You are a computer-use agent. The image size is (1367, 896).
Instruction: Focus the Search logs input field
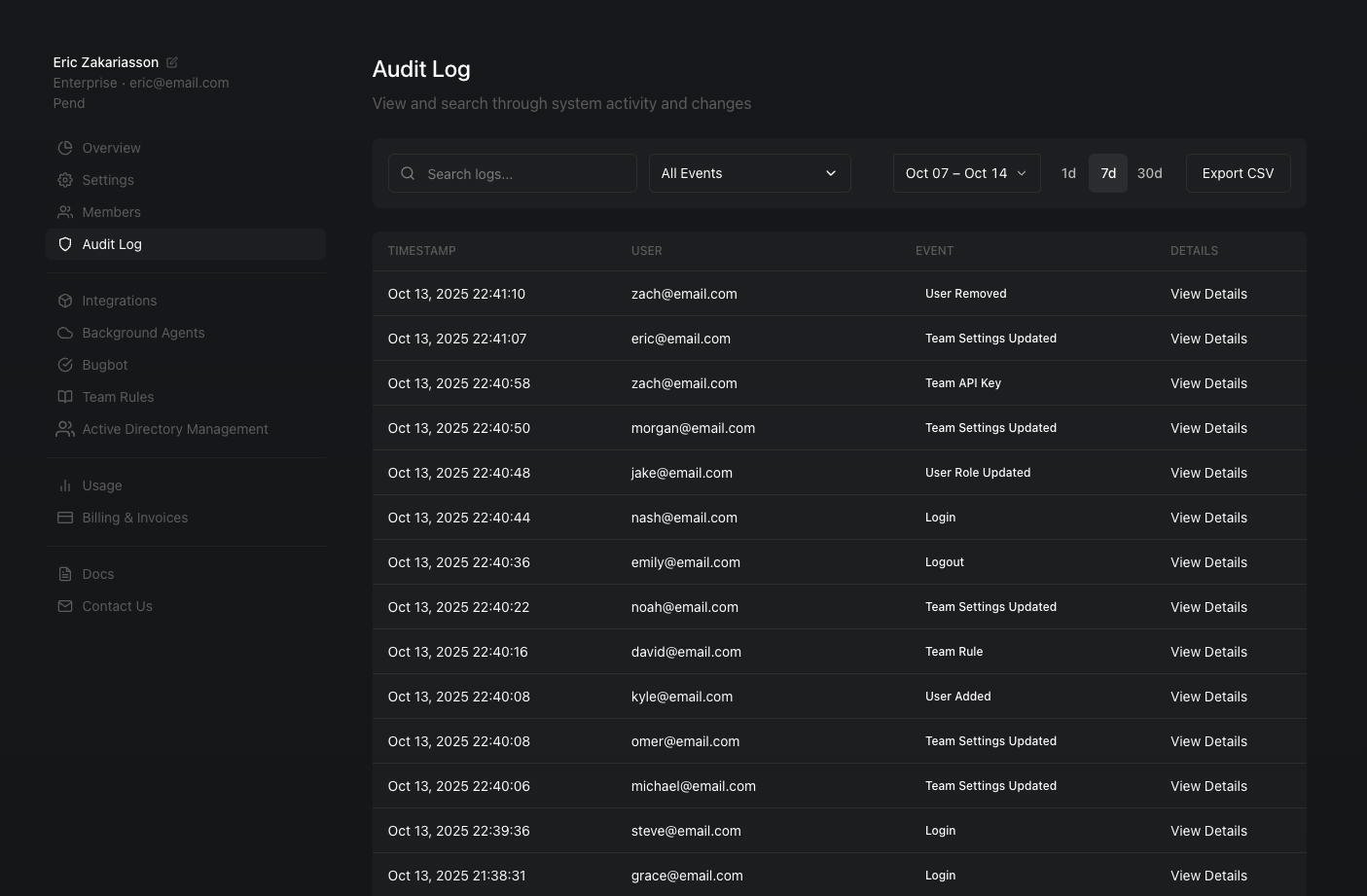point(525,174)
